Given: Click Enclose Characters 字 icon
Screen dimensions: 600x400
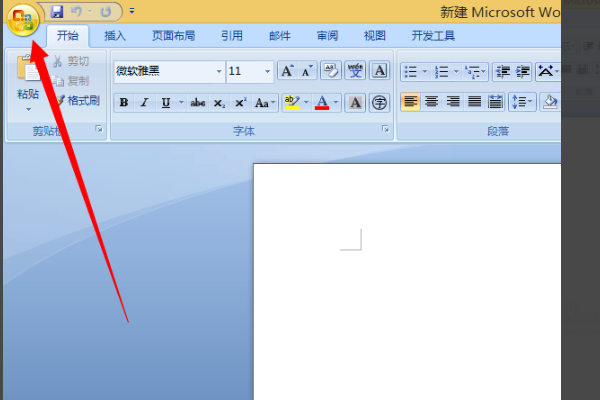Looking at the screenshot, I should (x=379, y=103).
